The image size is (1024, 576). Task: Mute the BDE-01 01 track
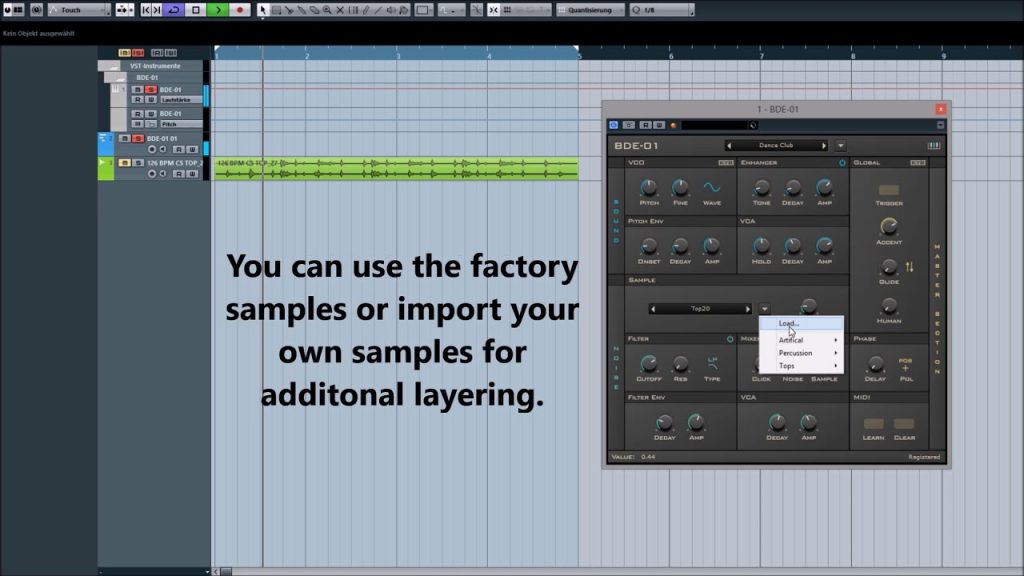pyautogui.click(x=124, y=138)
